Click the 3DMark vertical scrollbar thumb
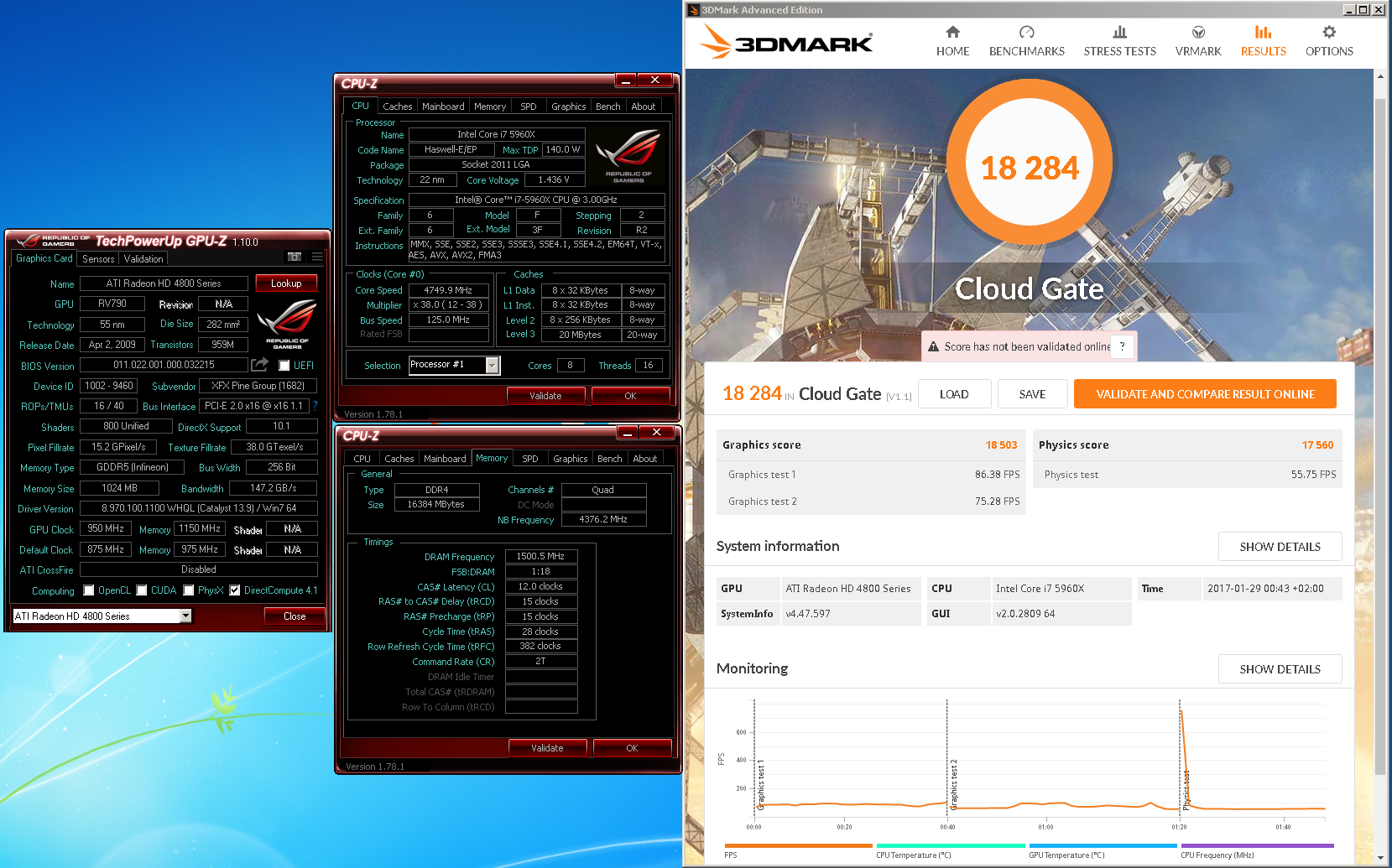The width and height of the screenshot is (1392, 868). pyautogui.click(x=1380, y=436)
